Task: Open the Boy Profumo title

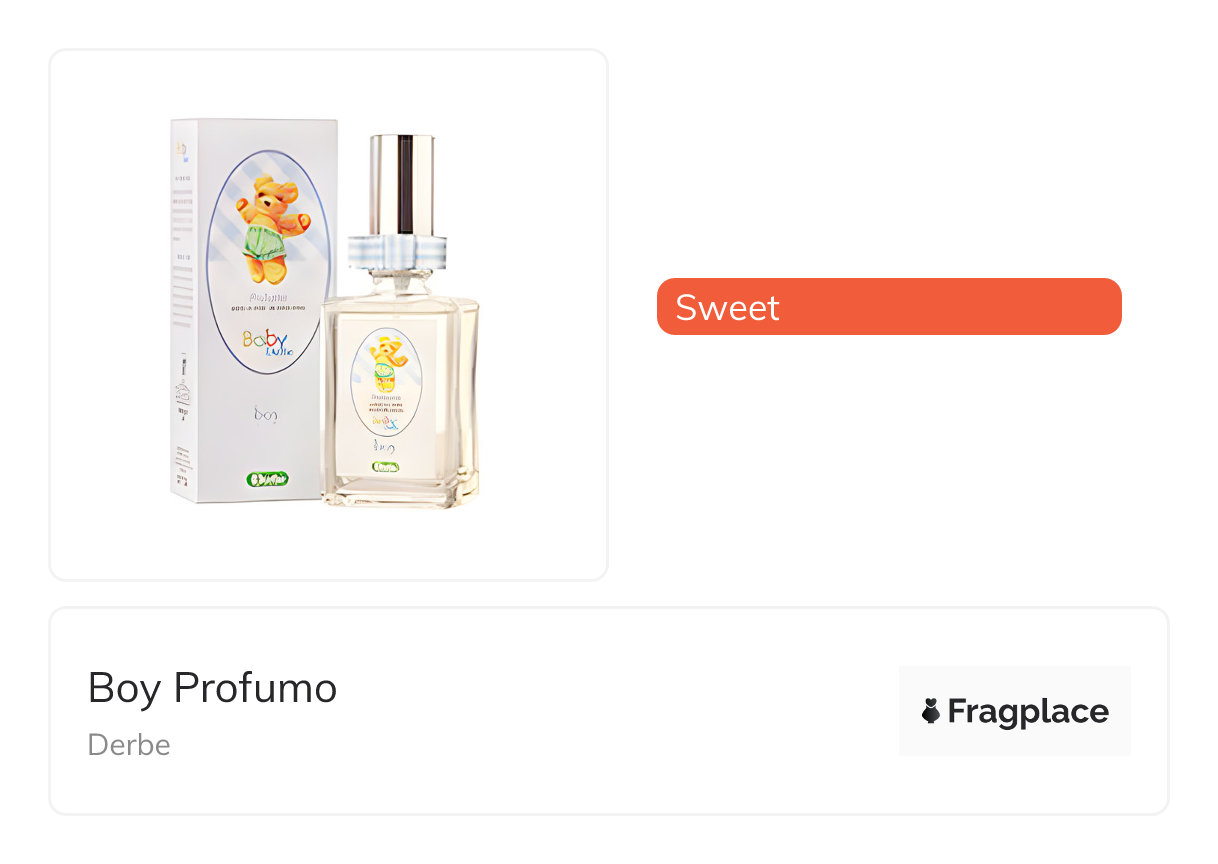Action: 212,688
